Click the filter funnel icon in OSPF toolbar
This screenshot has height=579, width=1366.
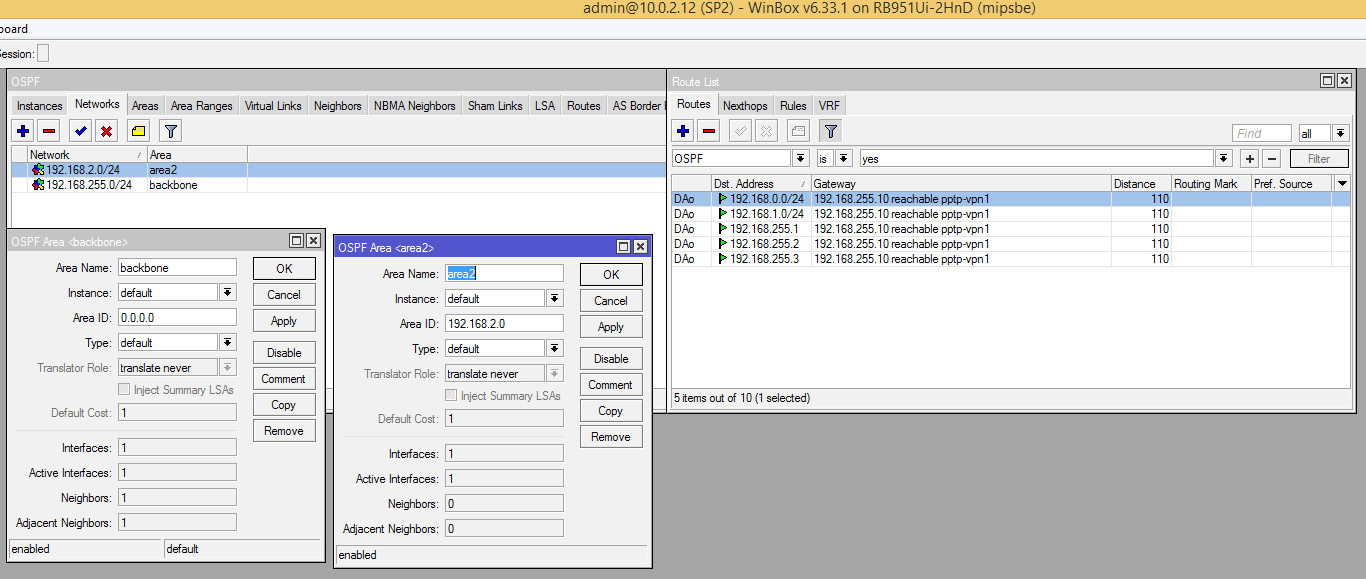pos(171,131)
